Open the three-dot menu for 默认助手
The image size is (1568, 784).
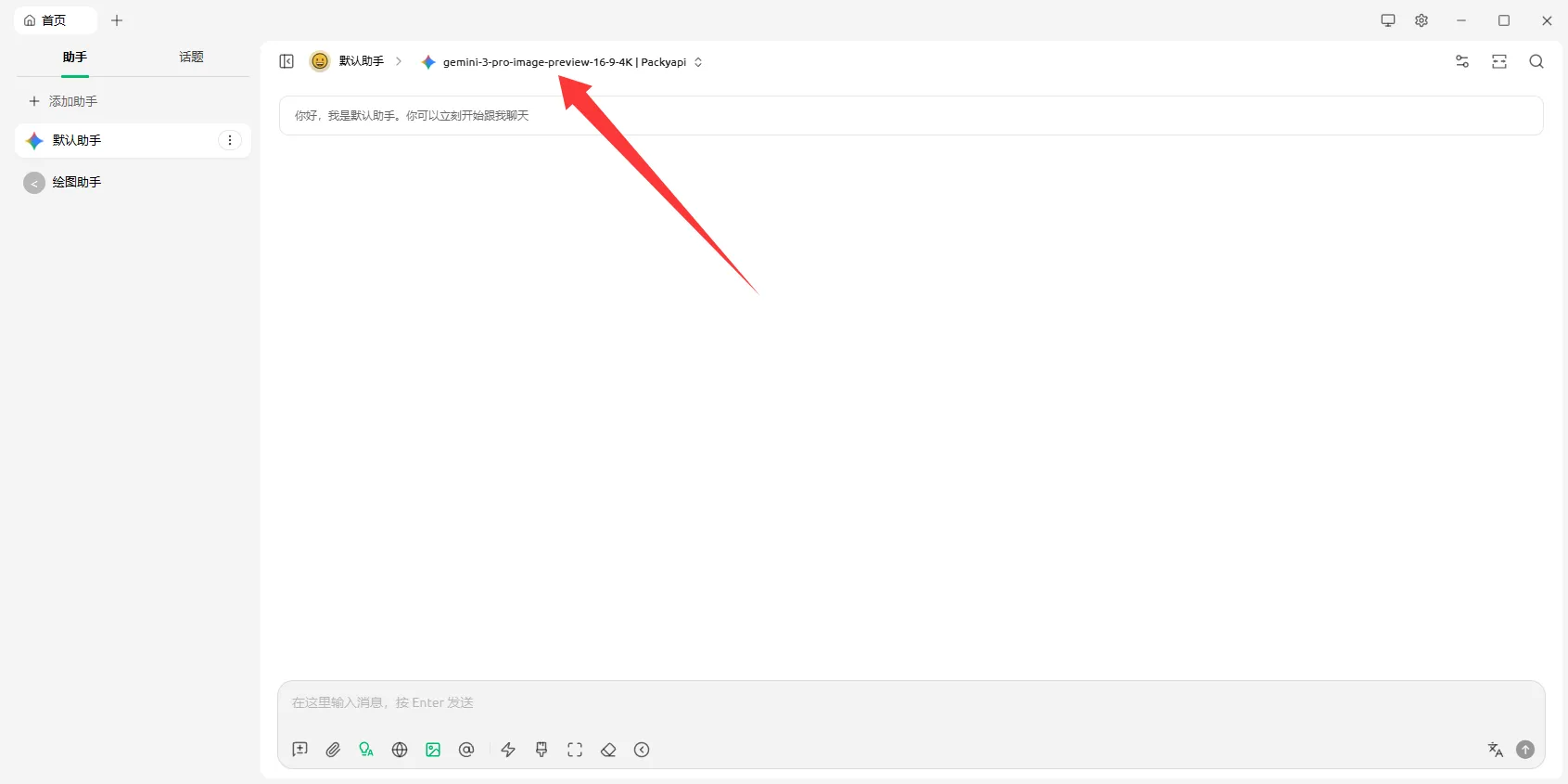(230, 140)
